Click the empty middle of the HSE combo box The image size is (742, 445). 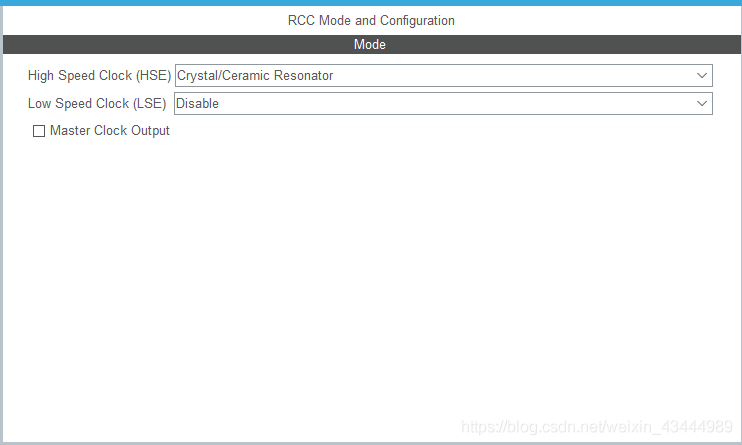click(x=500, y=76)
